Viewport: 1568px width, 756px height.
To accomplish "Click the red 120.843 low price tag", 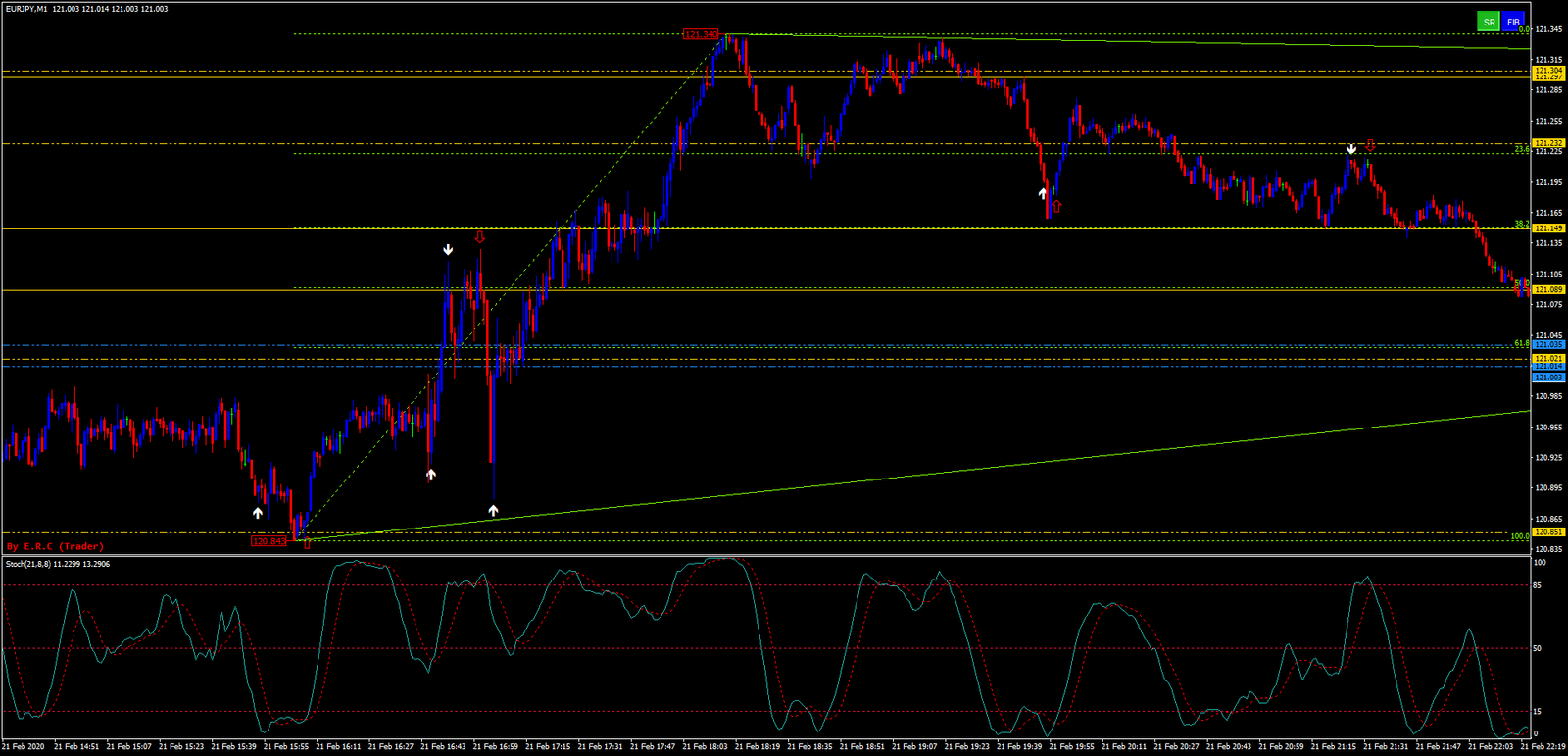I will coord(269,541).
